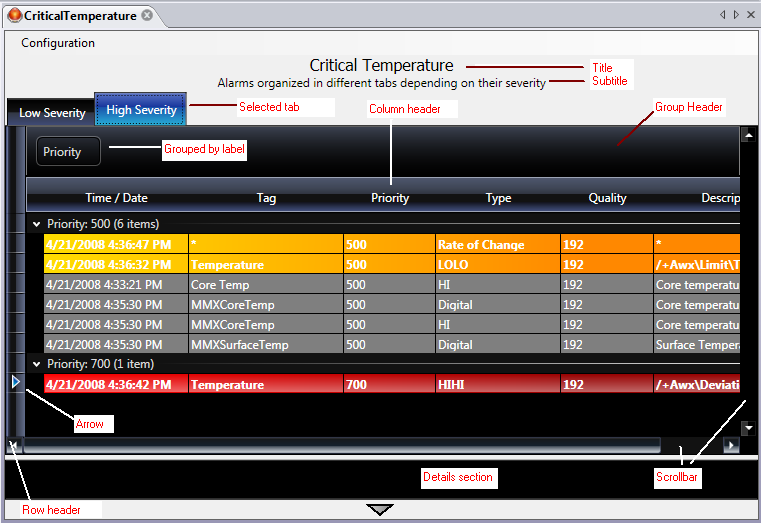Screen dimensions: 761x523
Task: Open the Configuration menu
Action: click(x=58, y=43)
